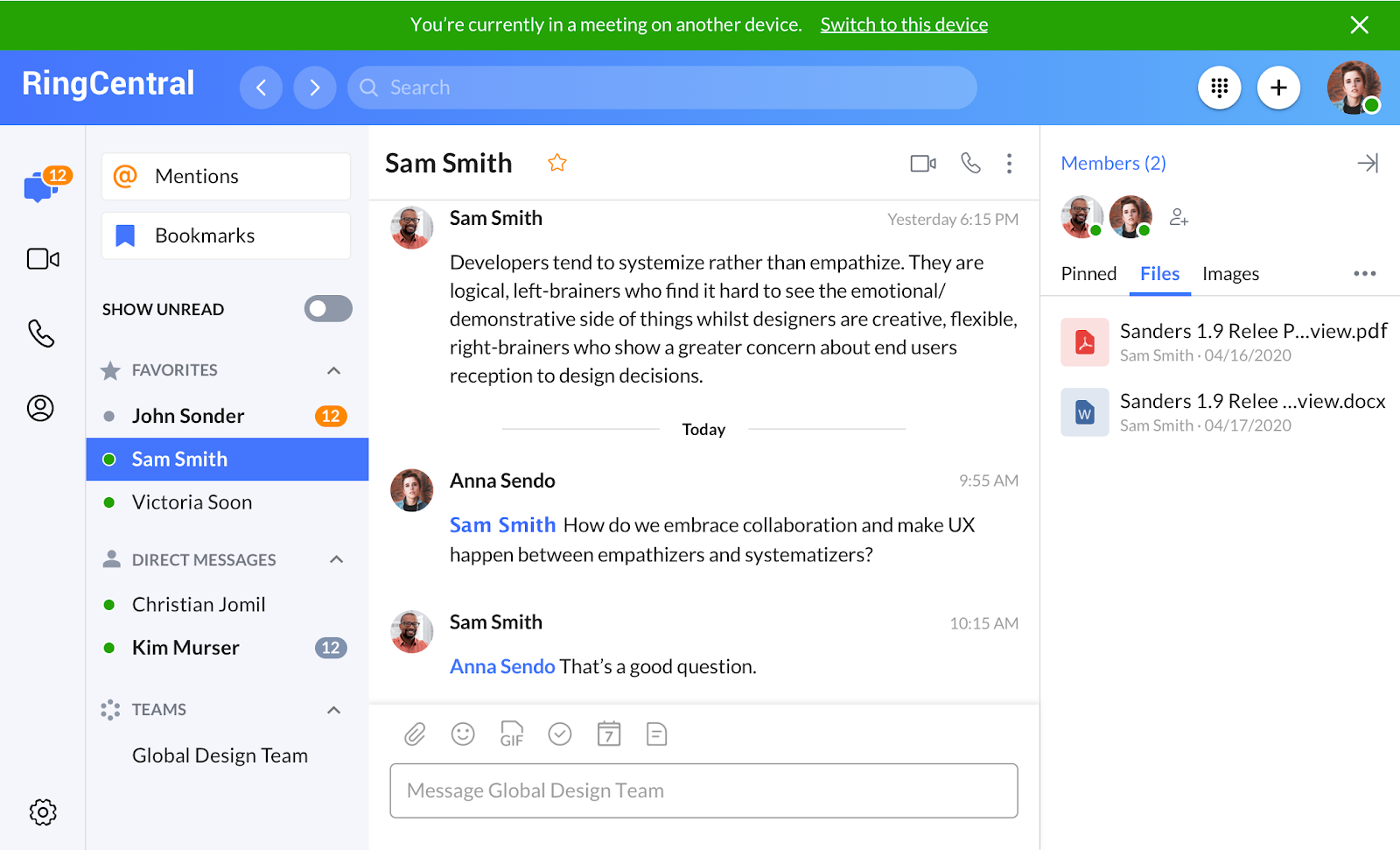Switch to the Images tab
The image size is (1400, 850).
[x=1230, y=274]
